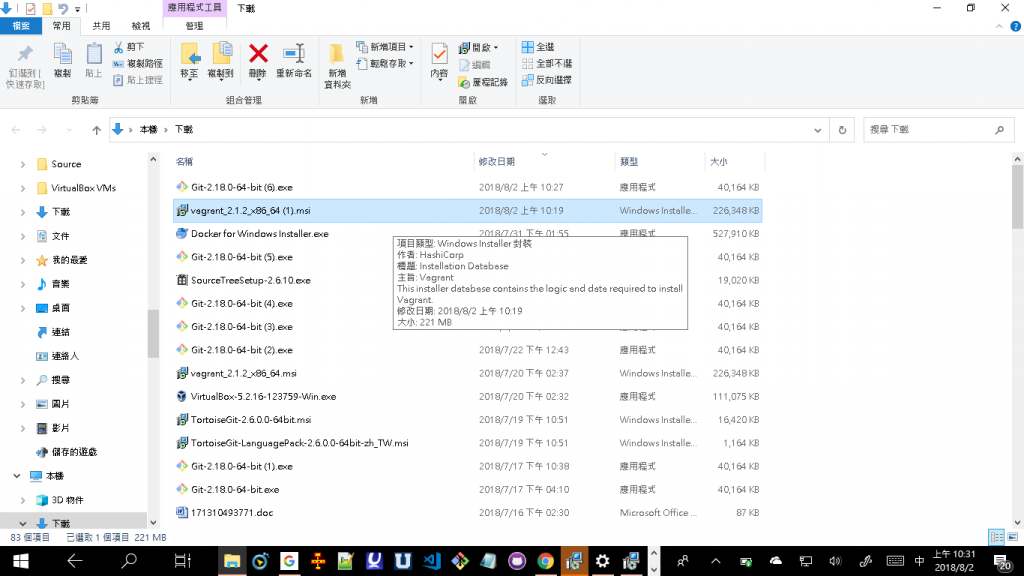Viewport: 1024px width, 576px height.
Task: Open the Easy access (輕鬆存取) dropdown
Action: click(x=385, y=63)
